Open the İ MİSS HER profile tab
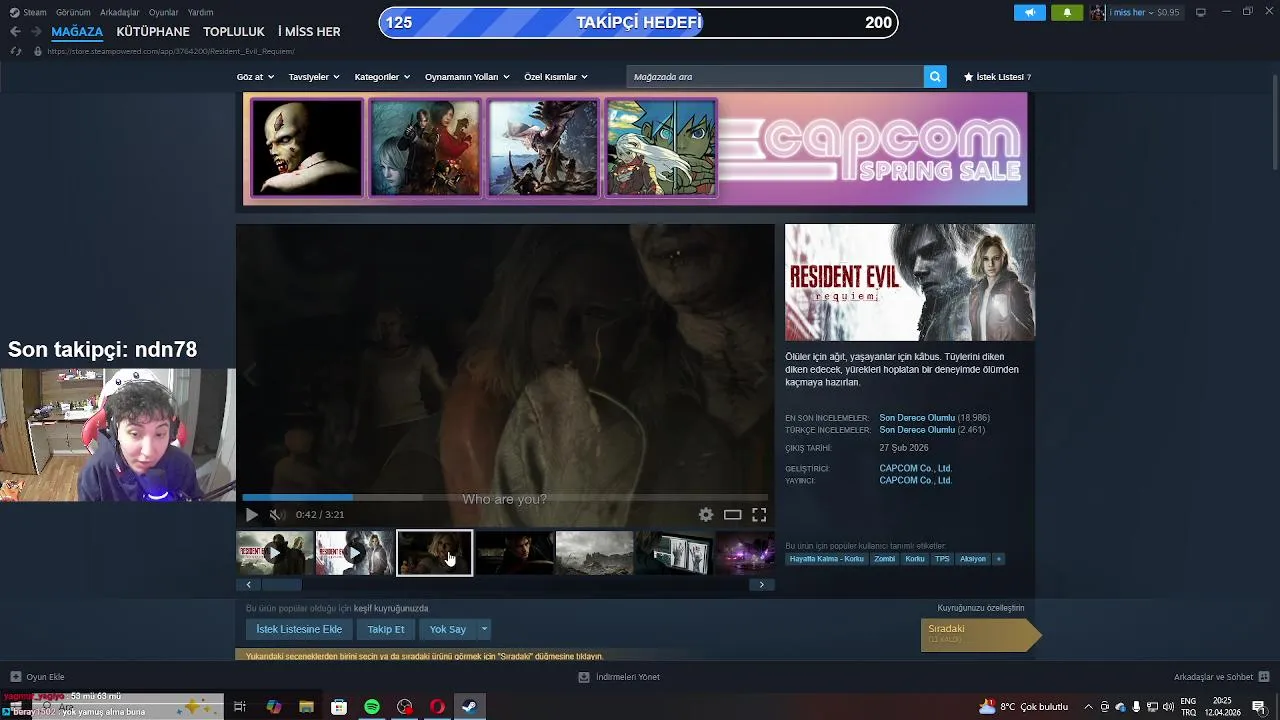This screenshot has width=1280, height=720. (309, 32)
